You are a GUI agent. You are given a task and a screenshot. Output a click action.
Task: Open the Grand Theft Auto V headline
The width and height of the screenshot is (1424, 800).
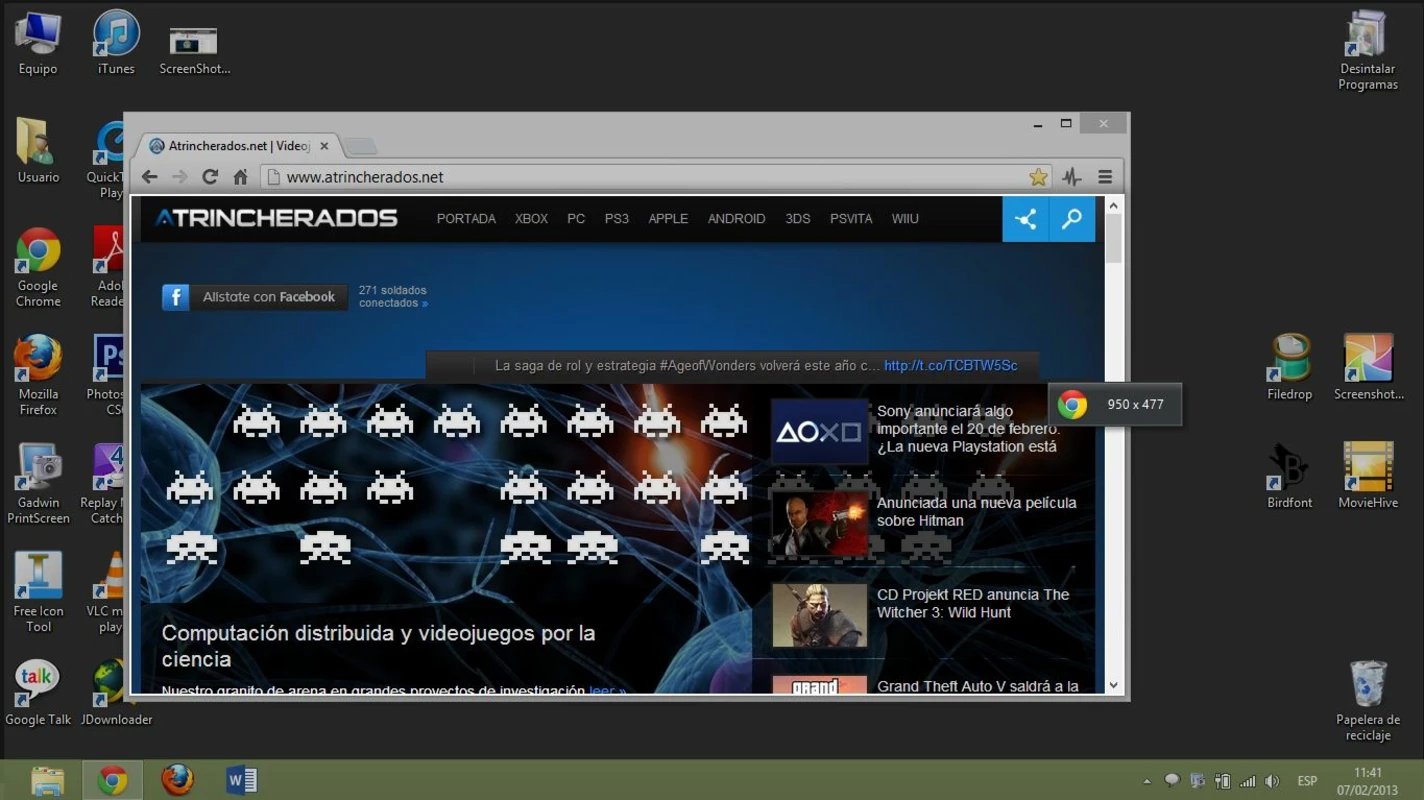tap(977, 686)
